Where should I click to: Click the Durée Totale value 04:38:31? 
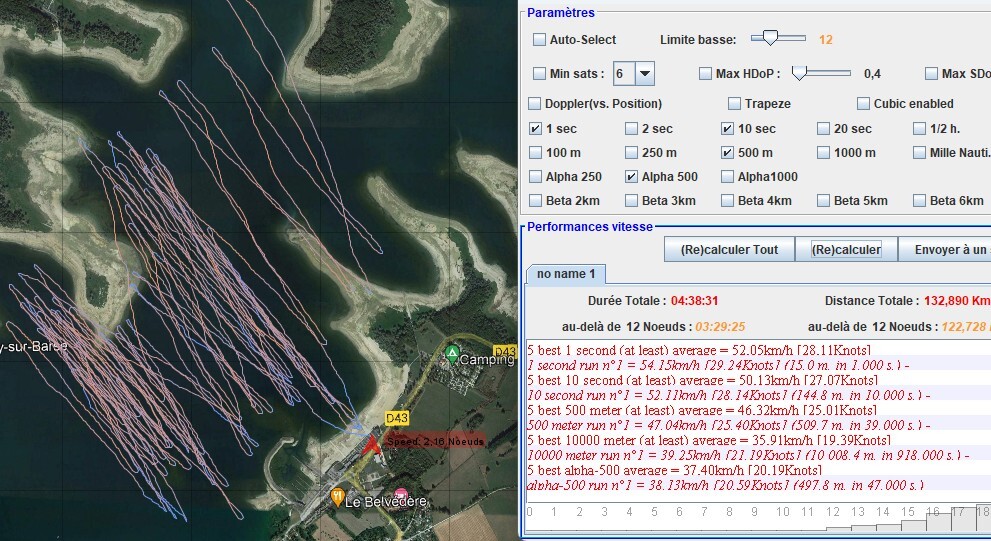coord(695,301)
